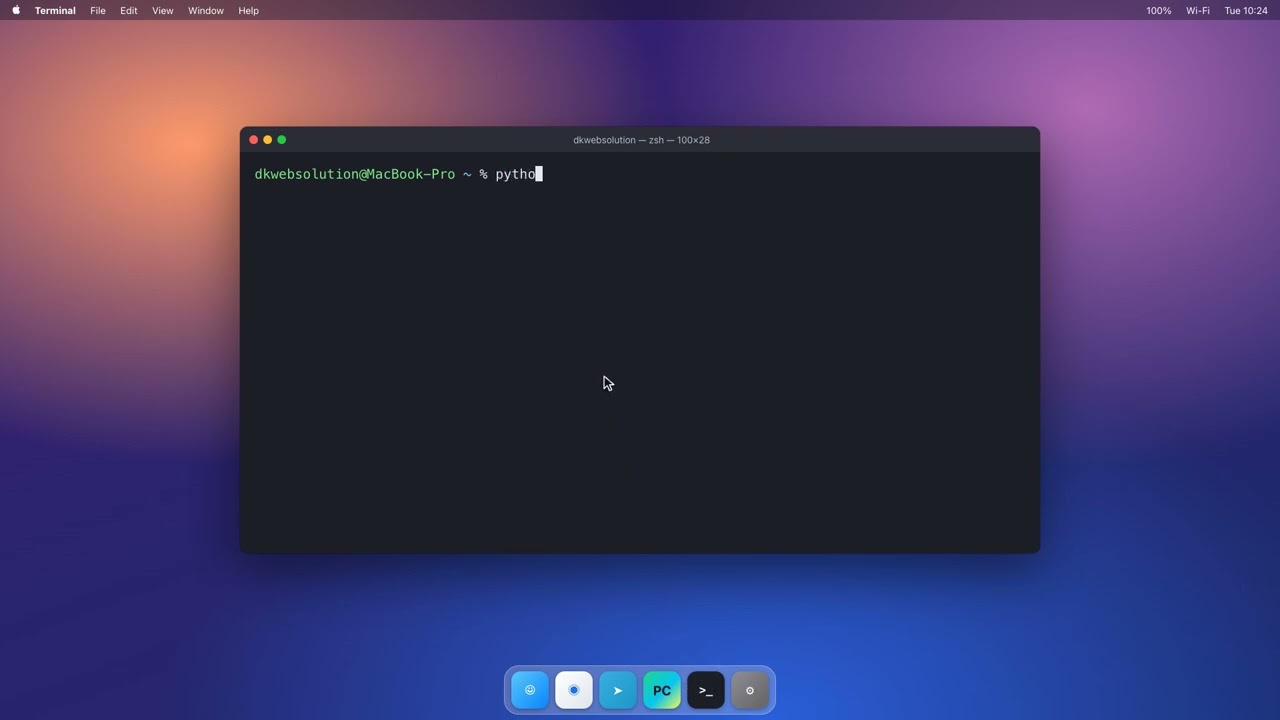This screenshot has height=720, width=1280.
Task: Click the Terminal window title text
Action: point(641,140)
